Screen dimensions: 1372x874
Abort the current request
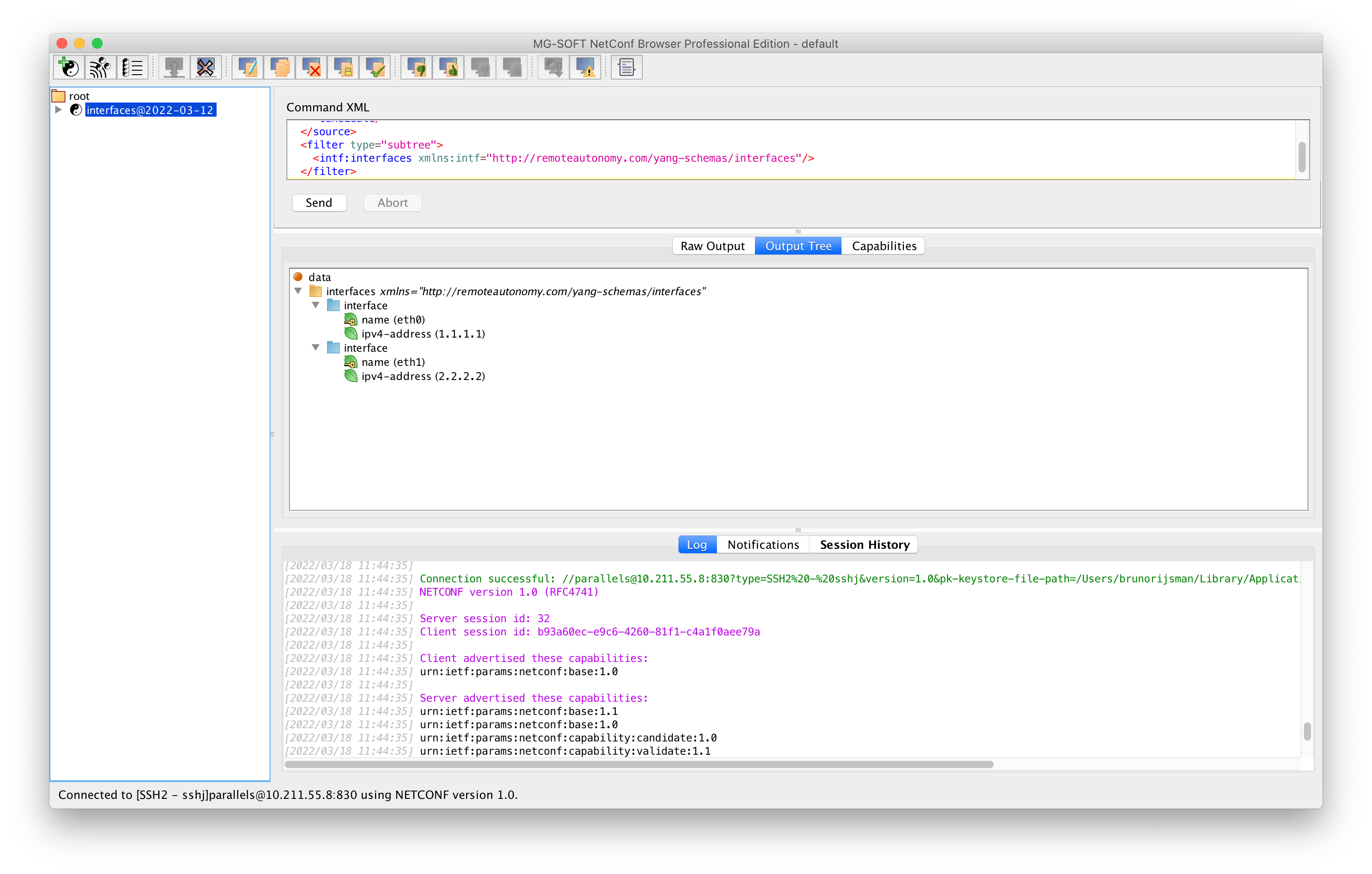392,202
